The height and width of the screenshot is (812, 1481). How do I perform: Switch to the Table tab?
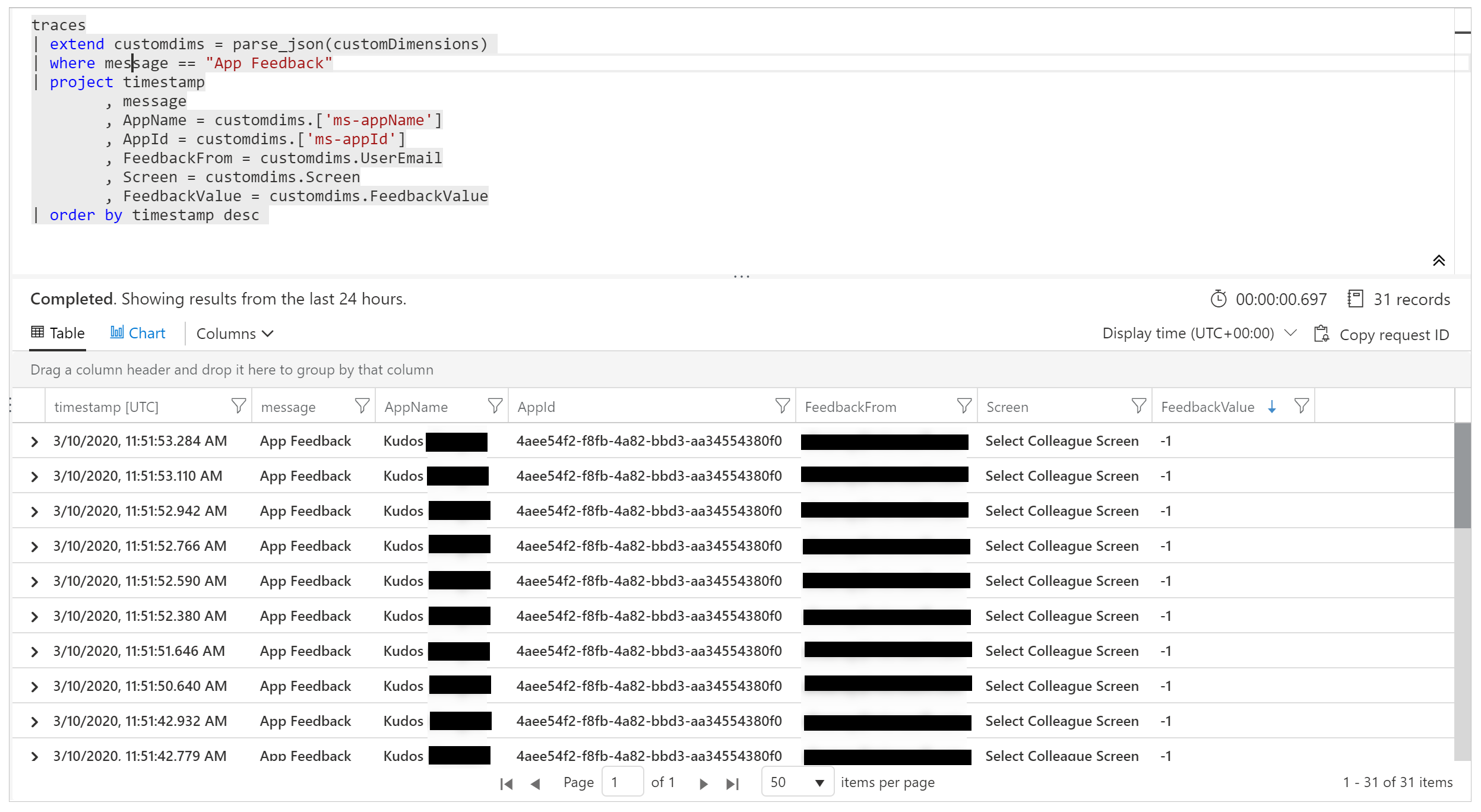click(58, 333)
